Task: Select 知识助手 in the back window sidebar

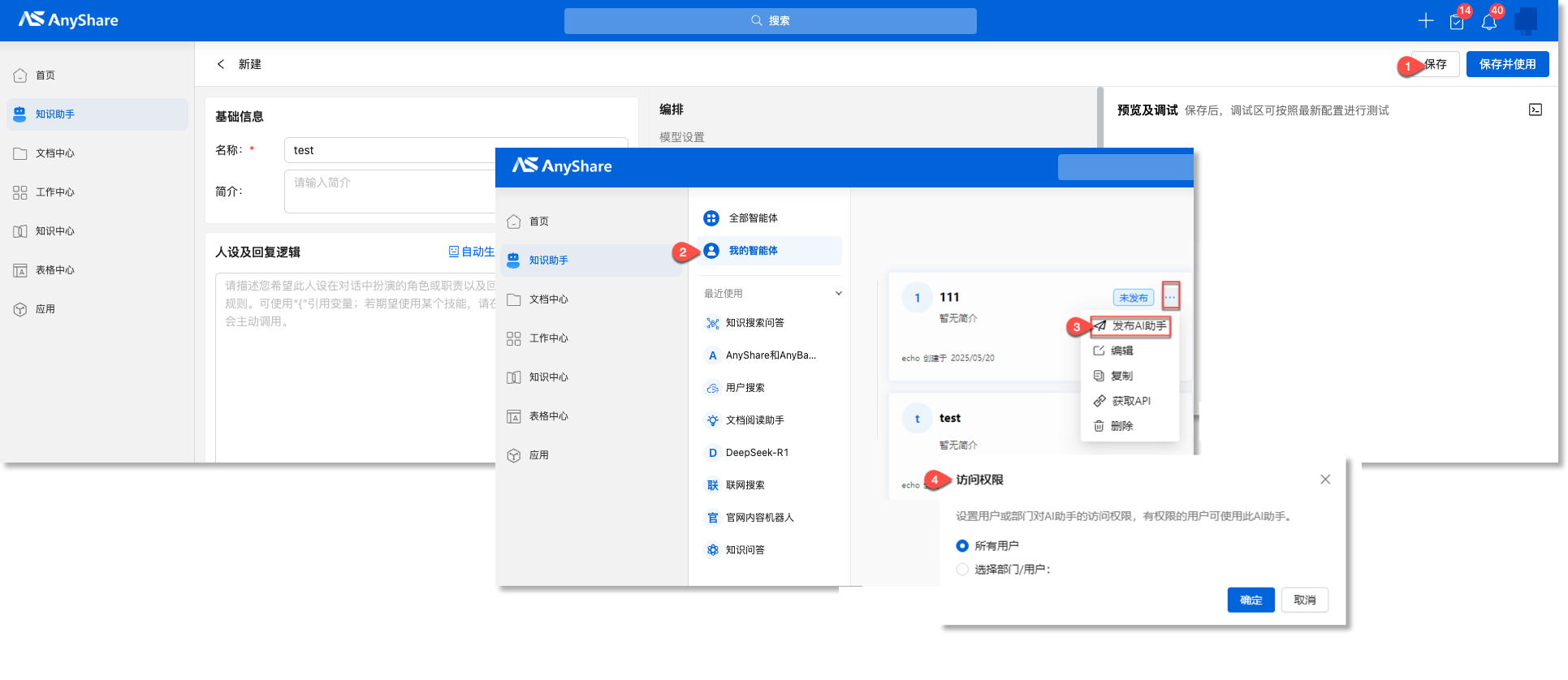Action: pos(97,114)
